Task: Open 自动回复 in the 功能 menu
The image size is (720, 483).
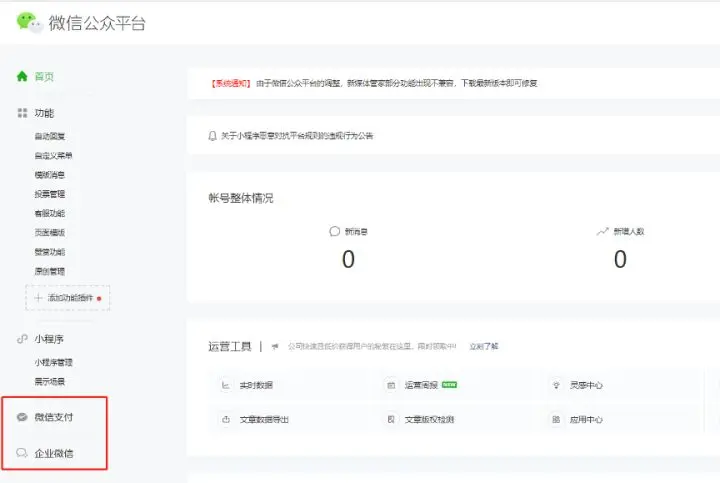Action: pyautogui.click(x=50, y=136)
